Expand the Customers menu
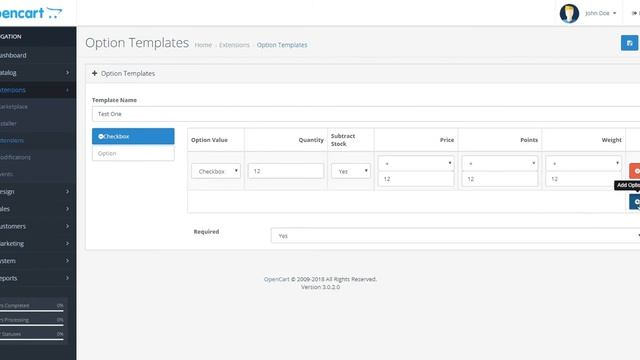 (x=38, y=226)
